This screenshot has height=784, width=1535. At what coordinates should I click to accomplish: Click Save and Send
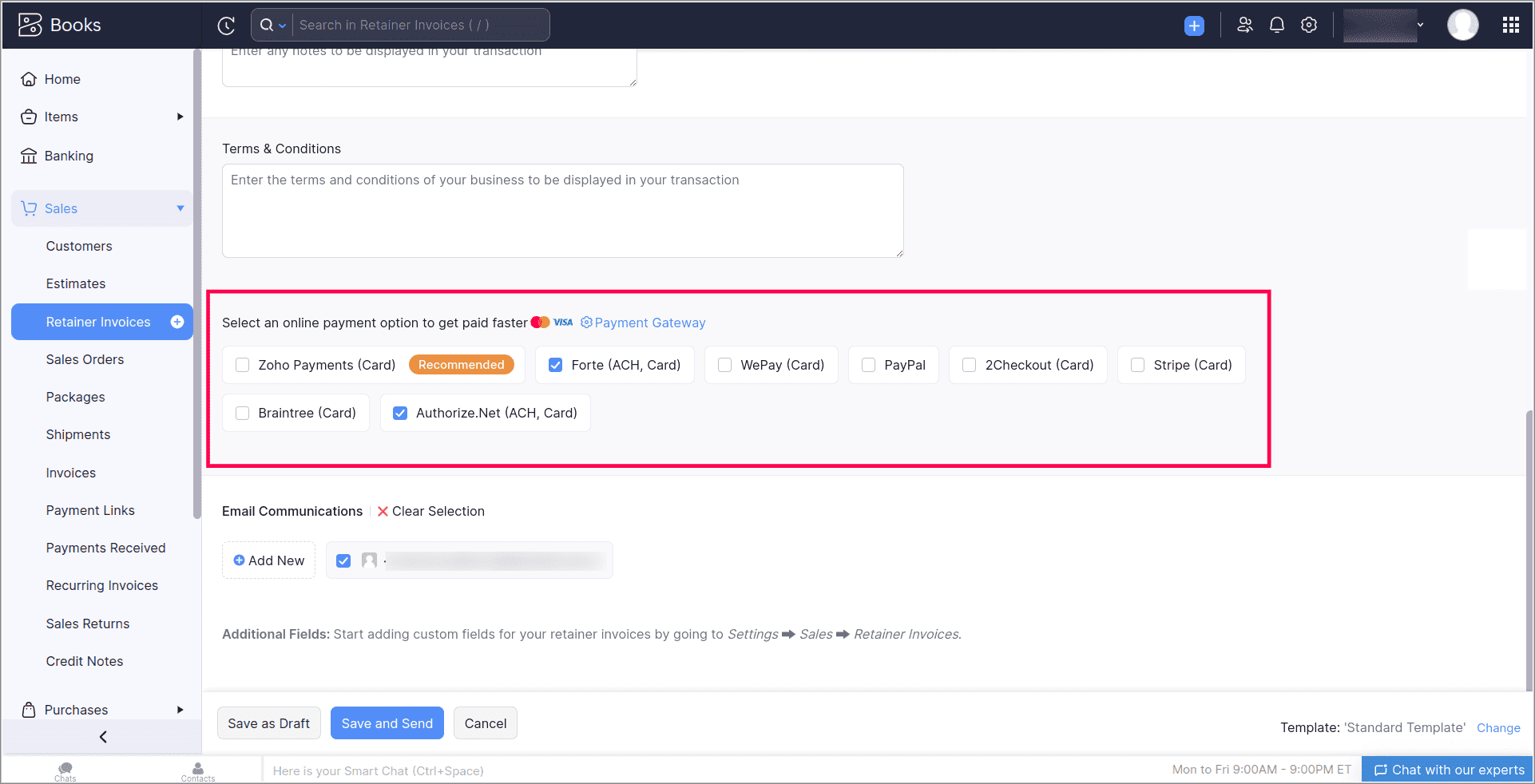coord(387,723)
